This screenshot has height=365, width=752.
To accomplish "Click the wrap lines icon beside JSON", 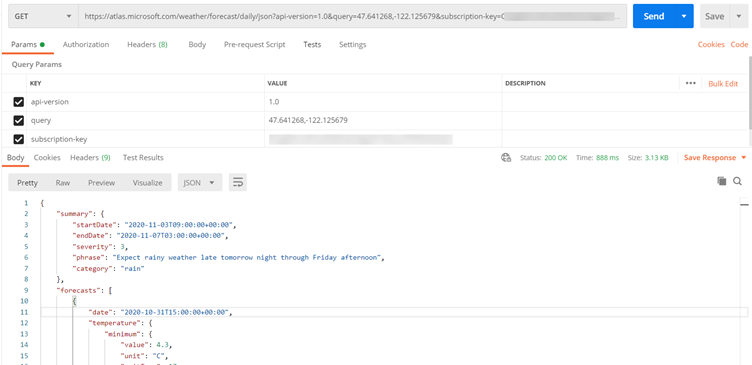I will [x=237, y=183].
